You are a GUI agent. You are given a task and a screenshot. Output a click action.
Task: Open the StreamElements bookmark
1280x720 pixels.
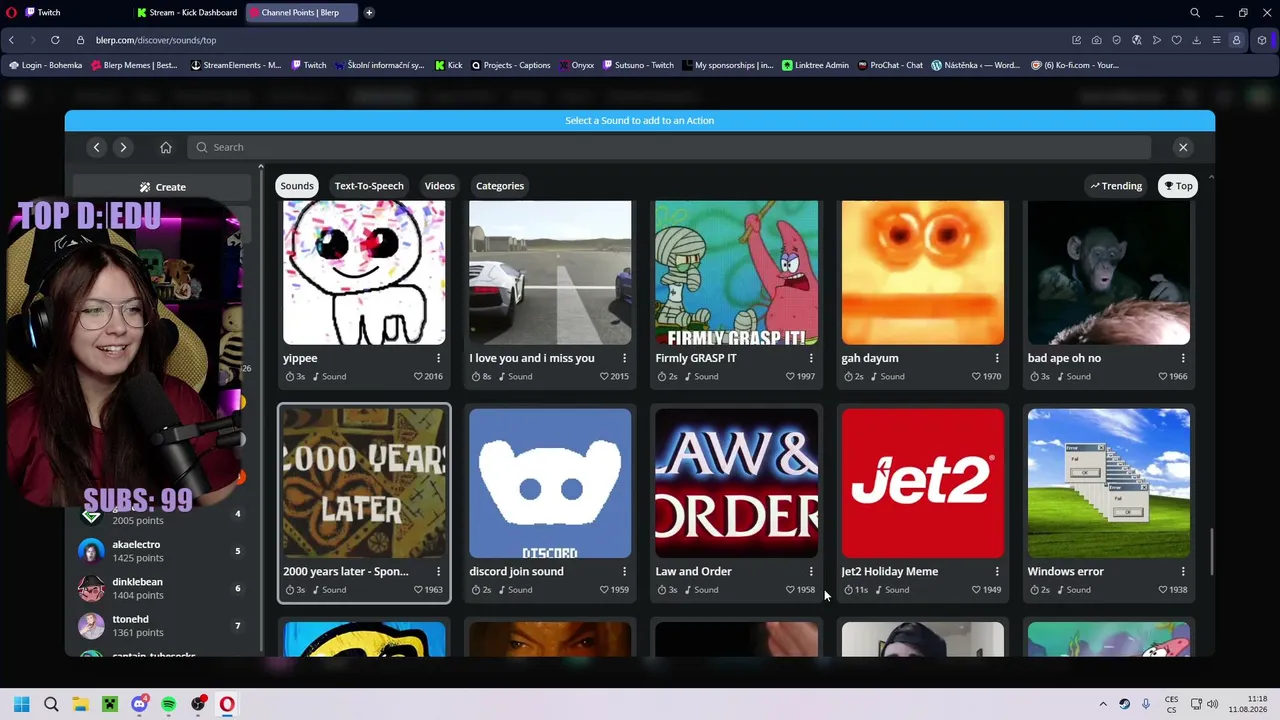point(235,65)
